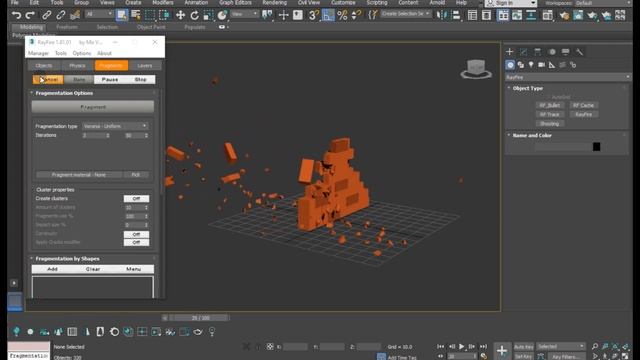The height and width of the screenshot is (360, 640).
Task: Click the RF Cache object button
Action: click(x=583, y=105)
